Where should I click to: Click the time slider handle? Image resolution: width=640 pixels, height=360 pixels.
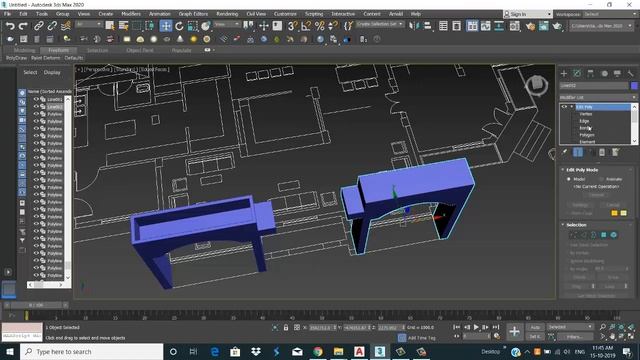click(x=36, y=305)
